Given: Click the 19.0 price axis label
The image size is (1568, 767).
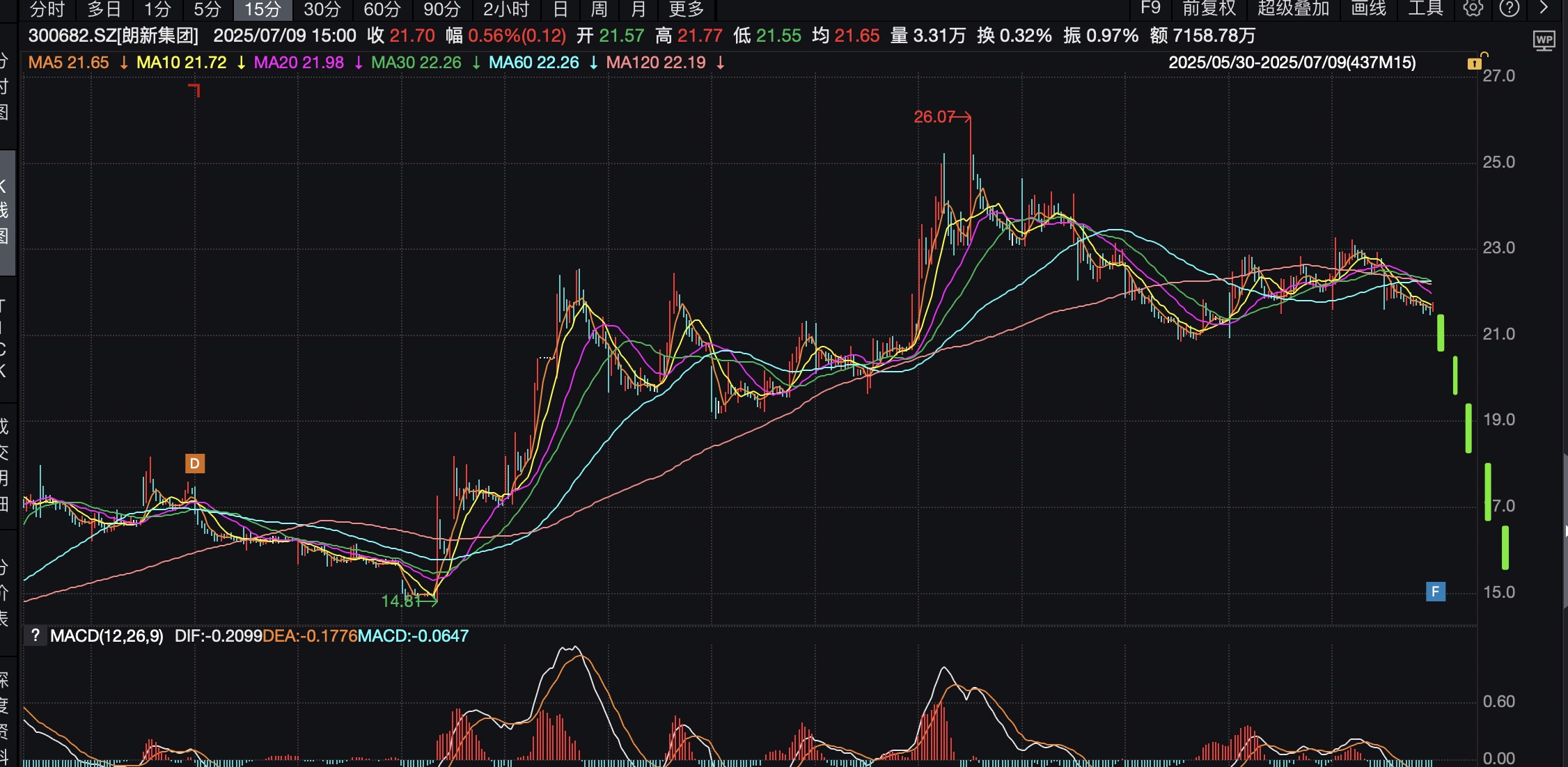Looking at the screenshot, I should (1498, 420).
